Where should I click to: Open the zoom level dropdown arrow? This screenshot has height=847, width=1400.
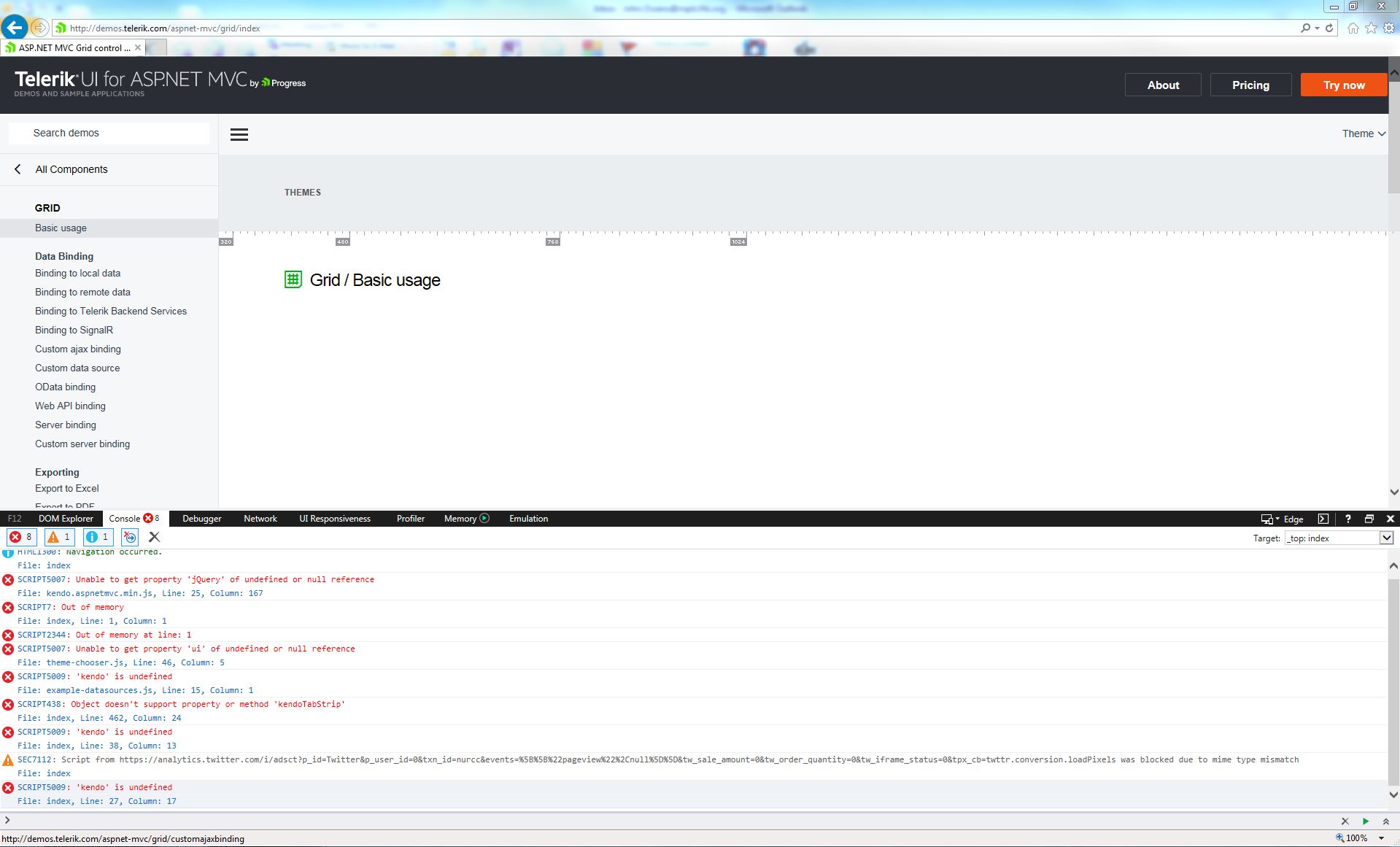[1381, 838]
